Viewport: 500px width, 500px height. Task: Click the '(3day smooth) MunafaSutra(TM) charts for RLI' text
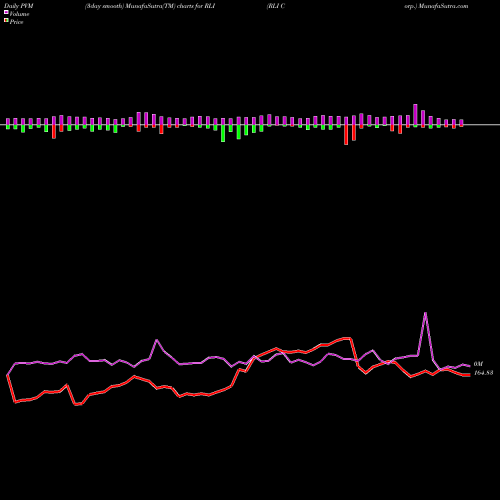point(150,6)
